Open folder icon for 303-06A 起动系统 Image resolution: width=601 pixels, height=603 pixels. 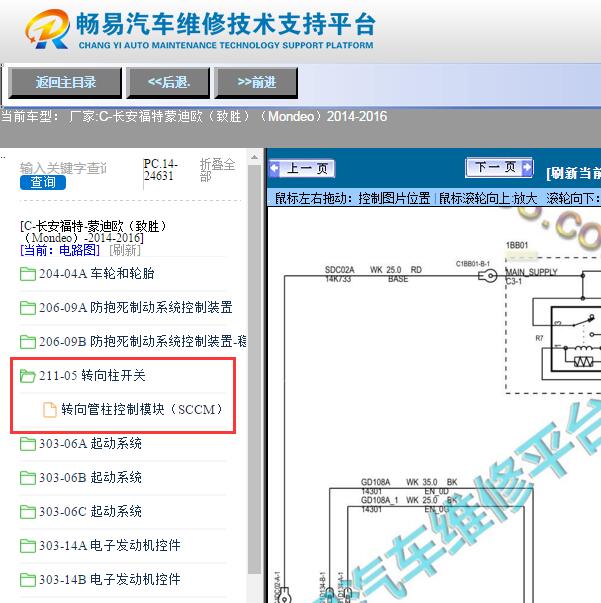click(28, 444)
